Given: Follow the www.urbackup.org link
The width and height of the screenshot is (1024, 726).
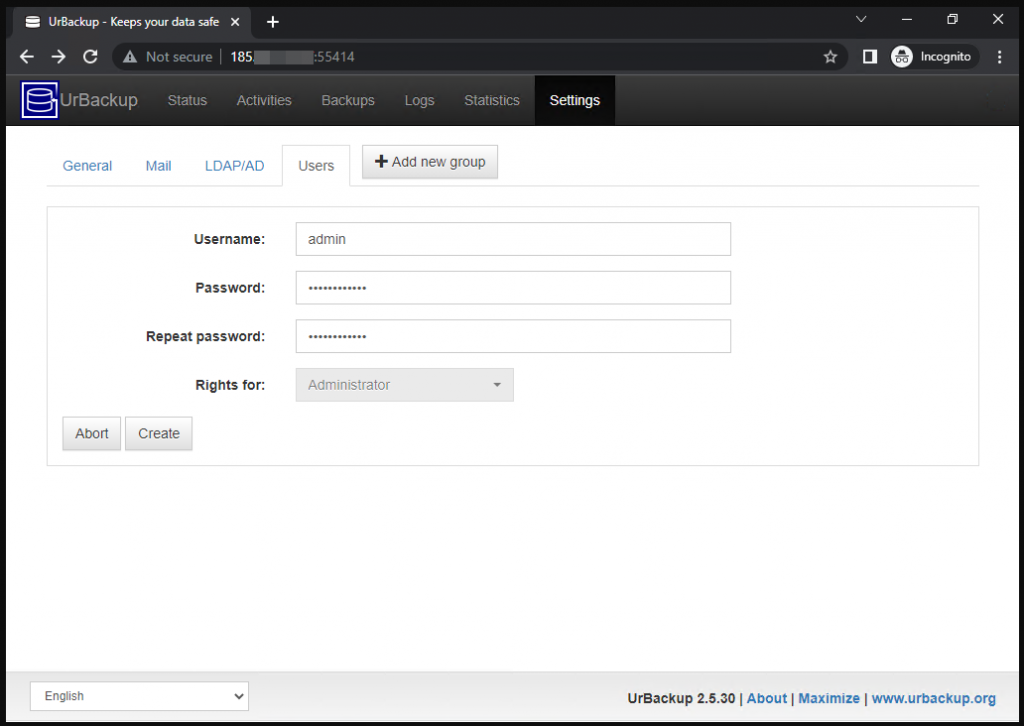Looking at the screenshot, I should point(933,698).
